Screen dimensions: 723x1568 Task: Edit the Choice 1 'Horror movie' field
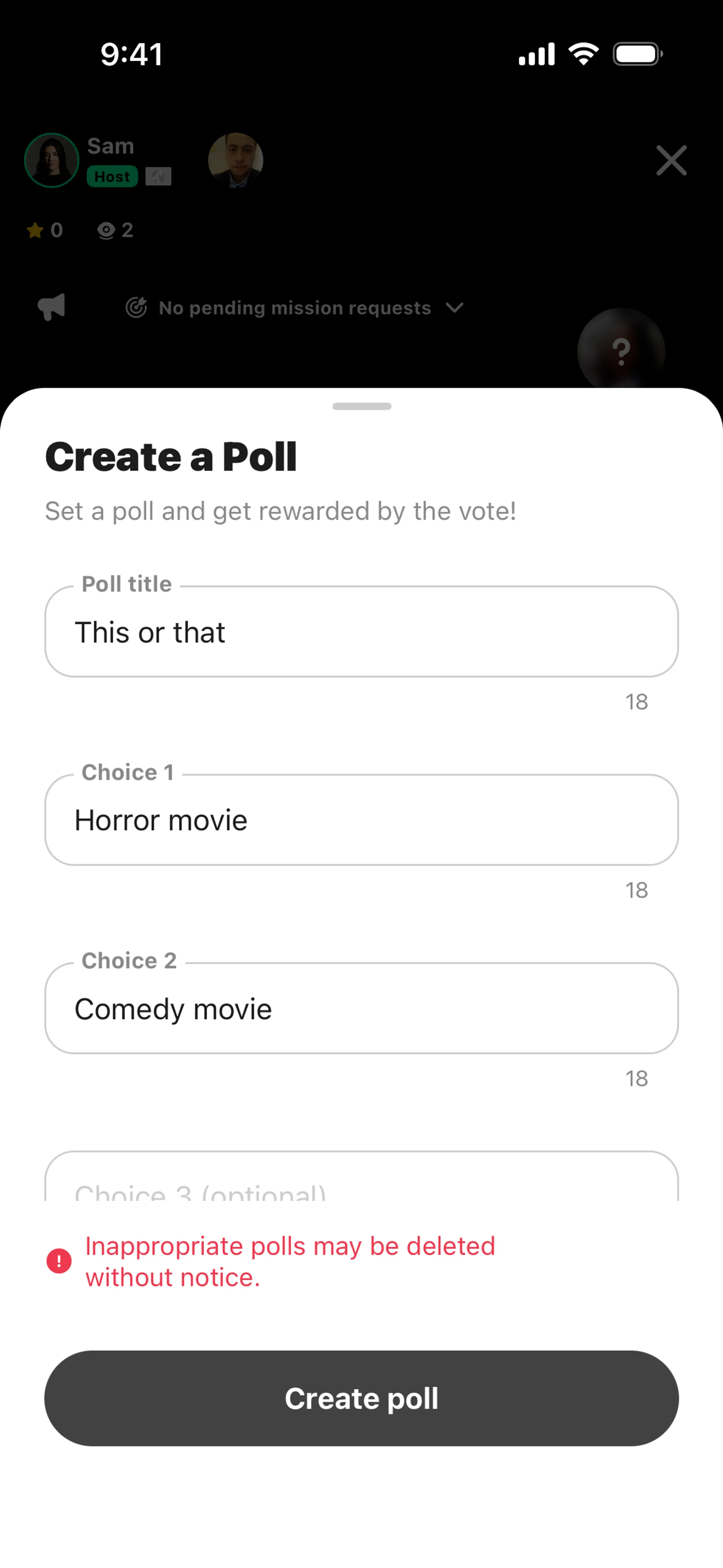[x=361, y=820]
